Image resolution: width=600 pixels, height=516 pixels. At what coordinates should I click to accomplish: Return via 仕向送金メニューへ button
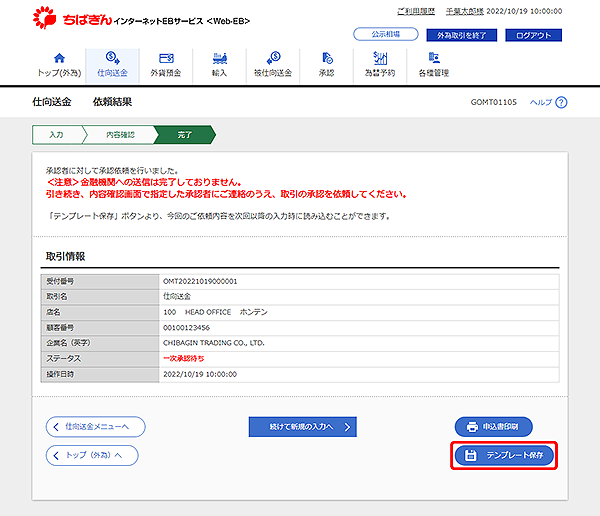click(x=95, y=426)
